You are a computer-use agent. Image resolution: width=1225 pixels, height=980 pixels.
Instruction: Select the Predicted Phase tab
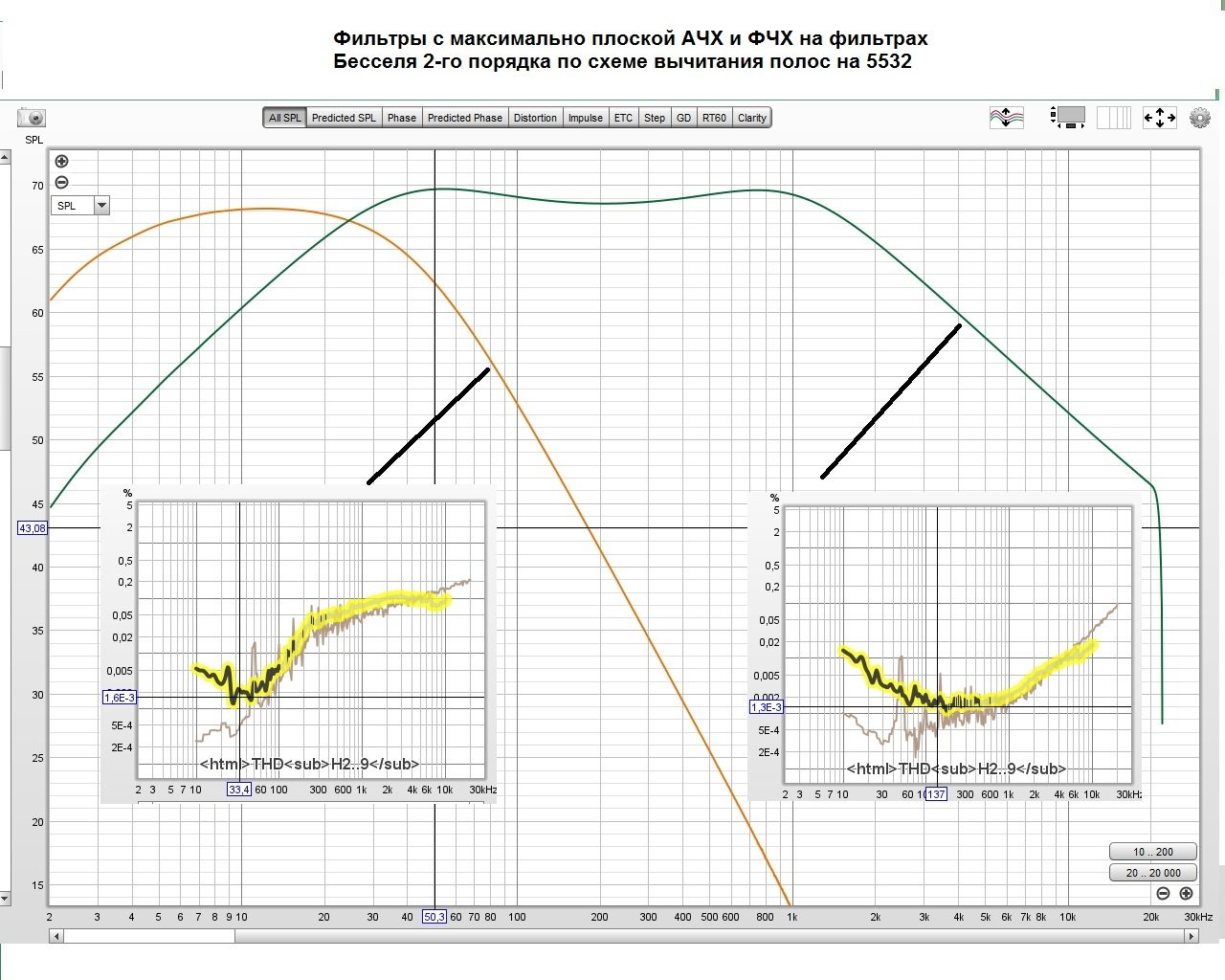coord(464,118)
